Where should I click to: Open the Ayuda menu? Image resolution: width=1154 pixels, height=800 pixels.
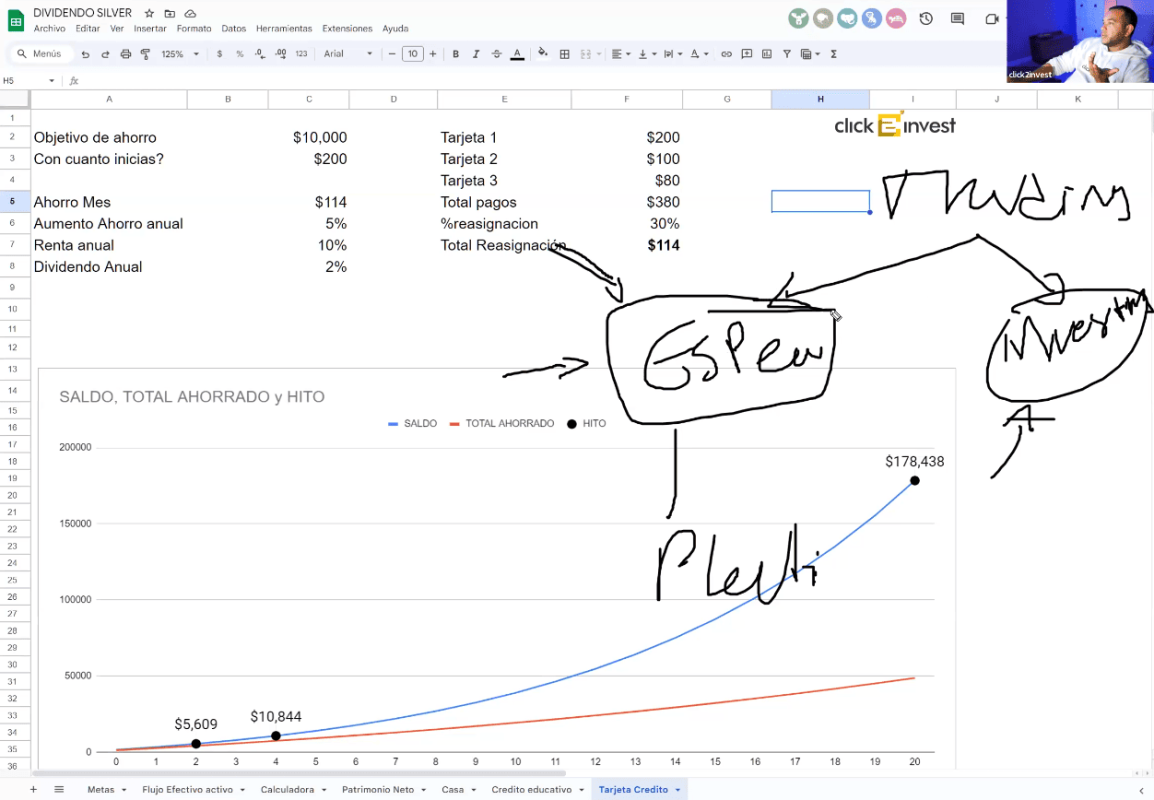[395, 29]
